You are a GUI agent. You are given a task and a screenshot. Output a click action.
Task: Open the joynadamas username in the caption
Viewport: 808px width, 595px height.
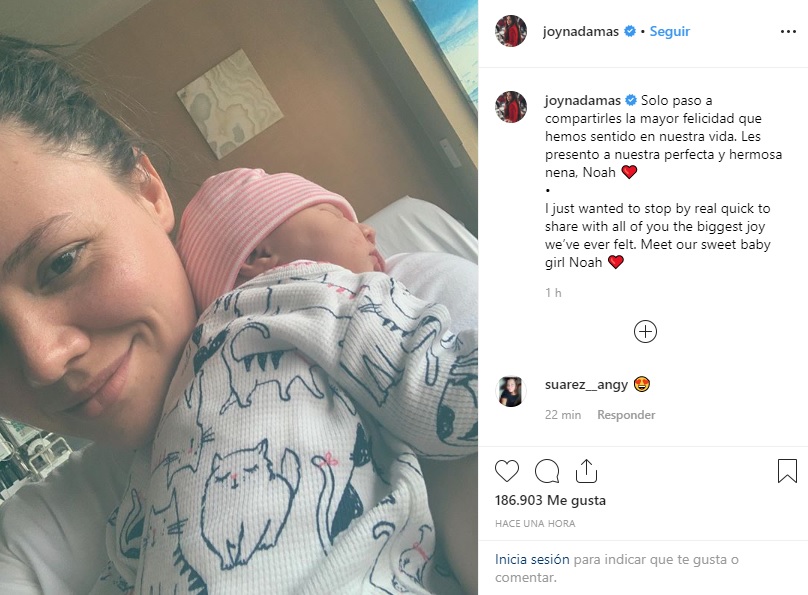pos(583,100)
